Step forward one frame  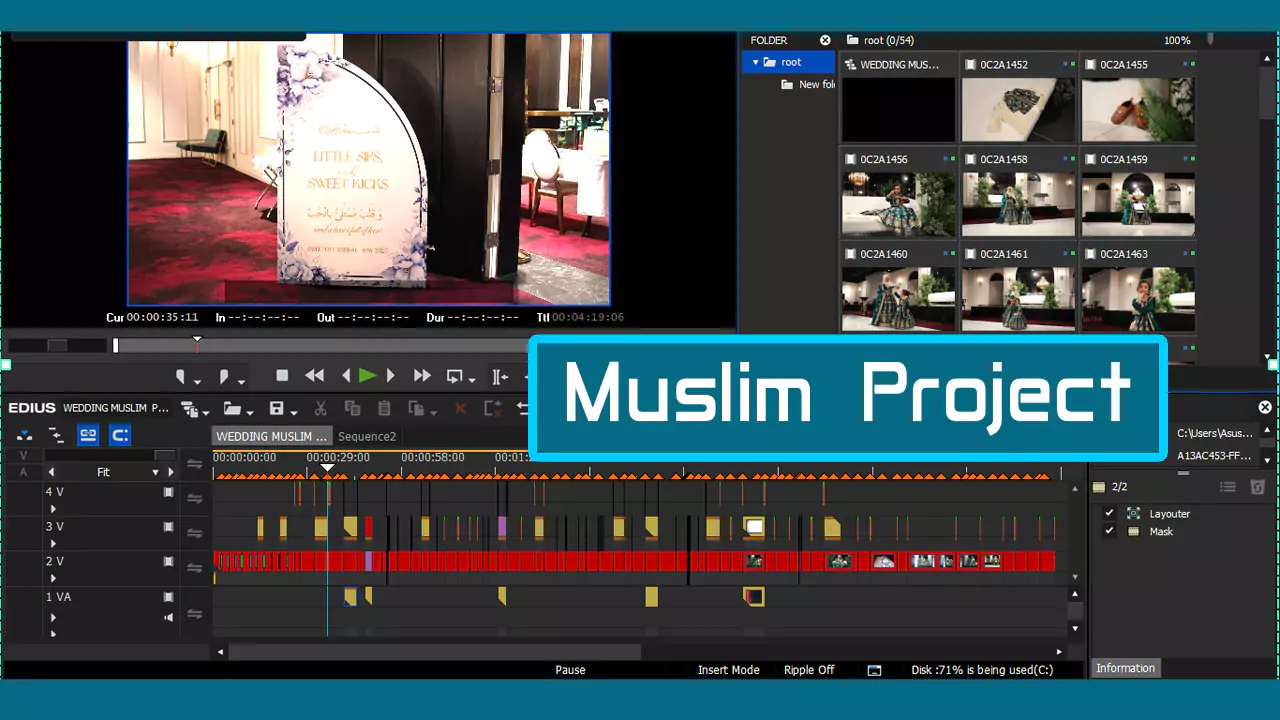pyautogui.click(x=391, y=376)
